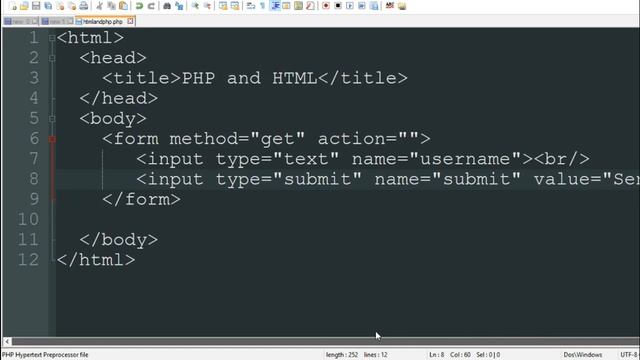Click length 252 in status bar
The width and height of the screenshot is (640, 360).
coord(342,355)
